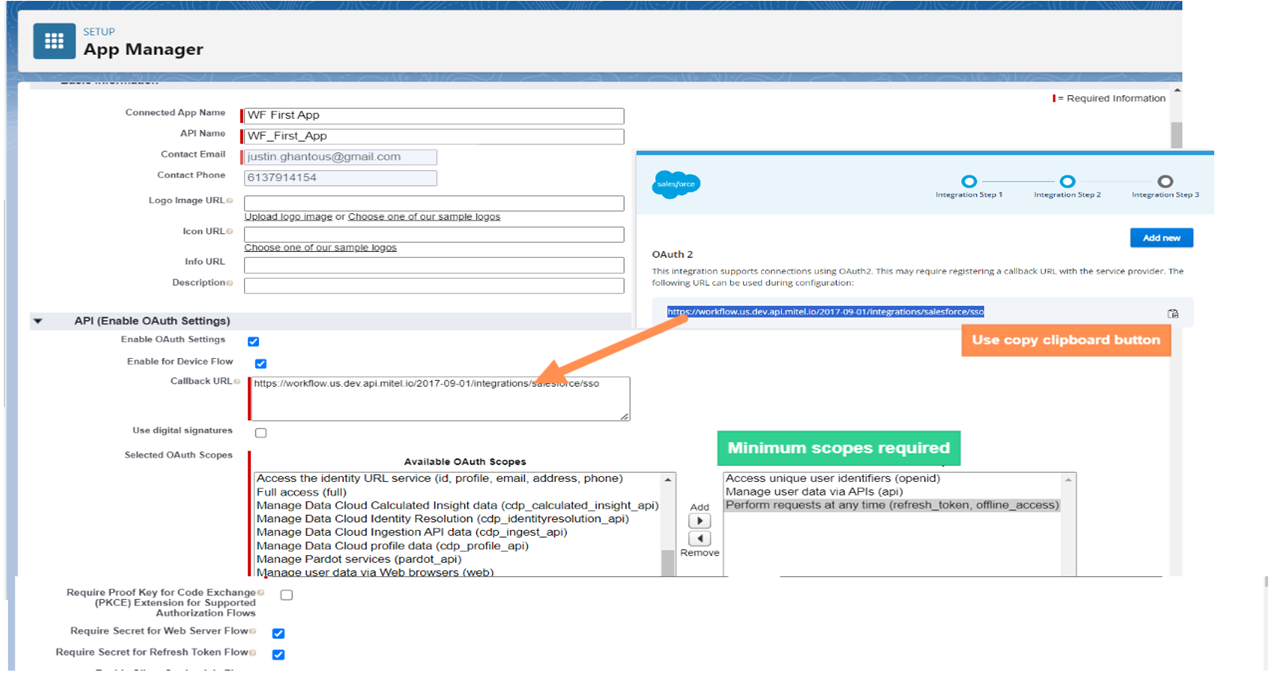Select Manage user data via APIs (api)

click(x=814, y=492)
